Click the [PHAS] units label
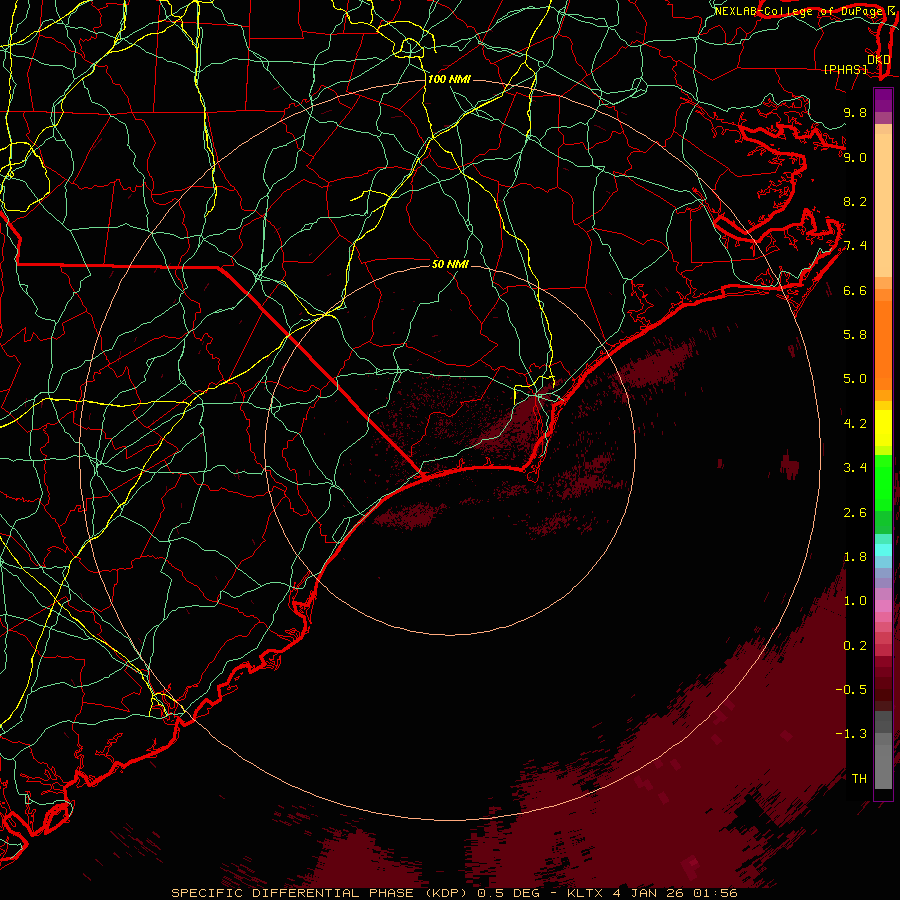 tap(845, 69)
